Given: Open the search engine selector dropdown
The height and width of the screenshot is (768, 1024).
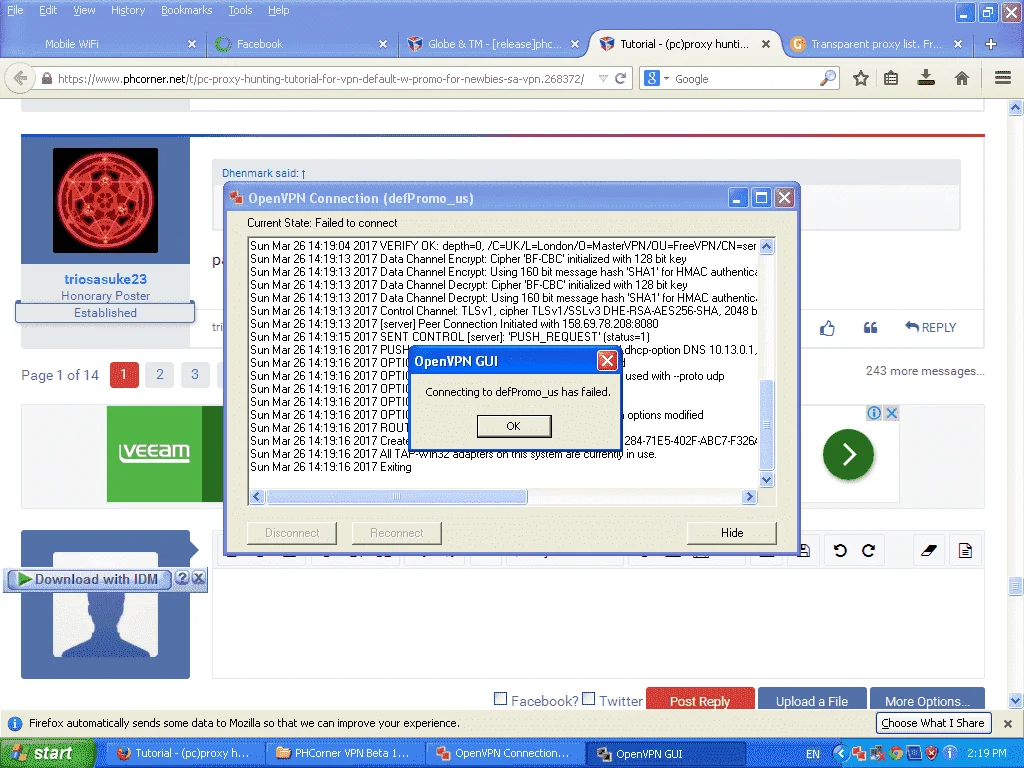Looking at the screenshot, I should (656, 79).
